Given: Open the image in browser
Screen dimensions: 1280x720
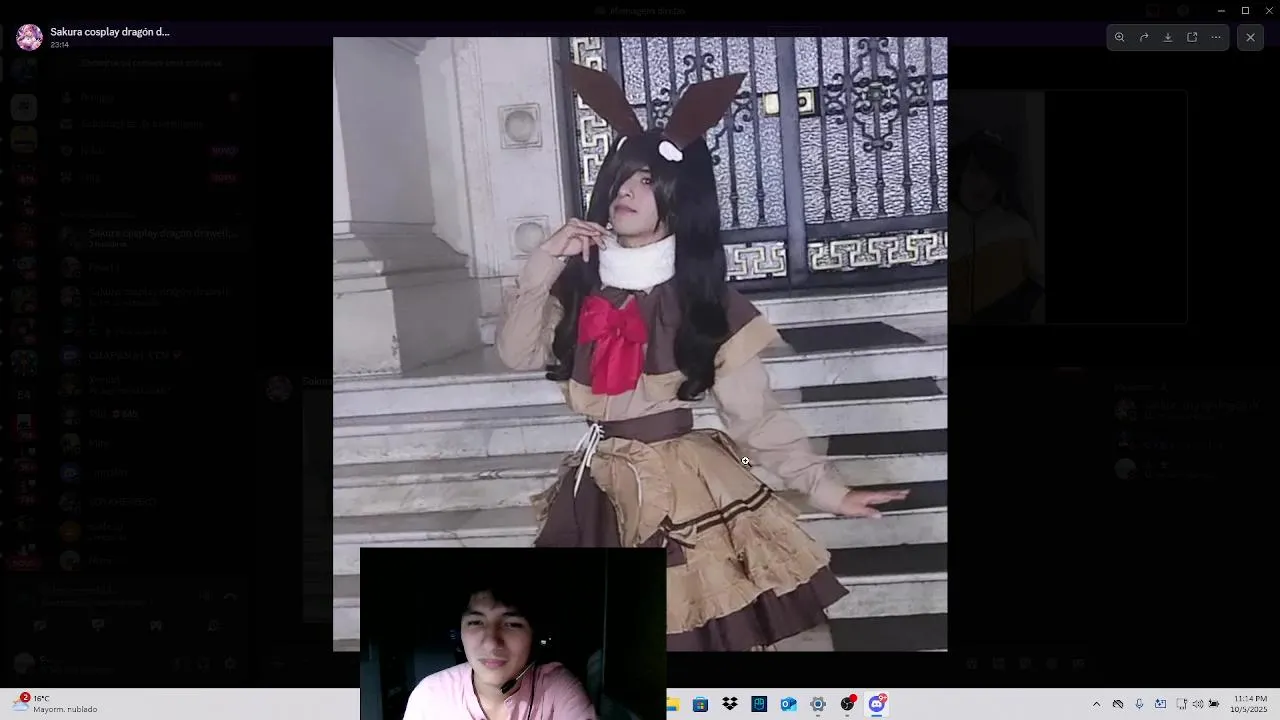Looking at the screenshot, I should (x=1192, y=37).
